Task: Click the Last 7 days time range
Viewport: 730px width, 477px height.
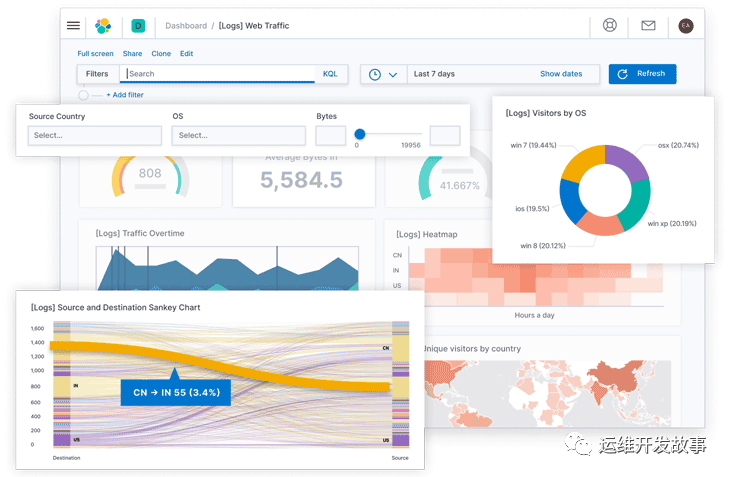Action: click(x=434, y=74)
